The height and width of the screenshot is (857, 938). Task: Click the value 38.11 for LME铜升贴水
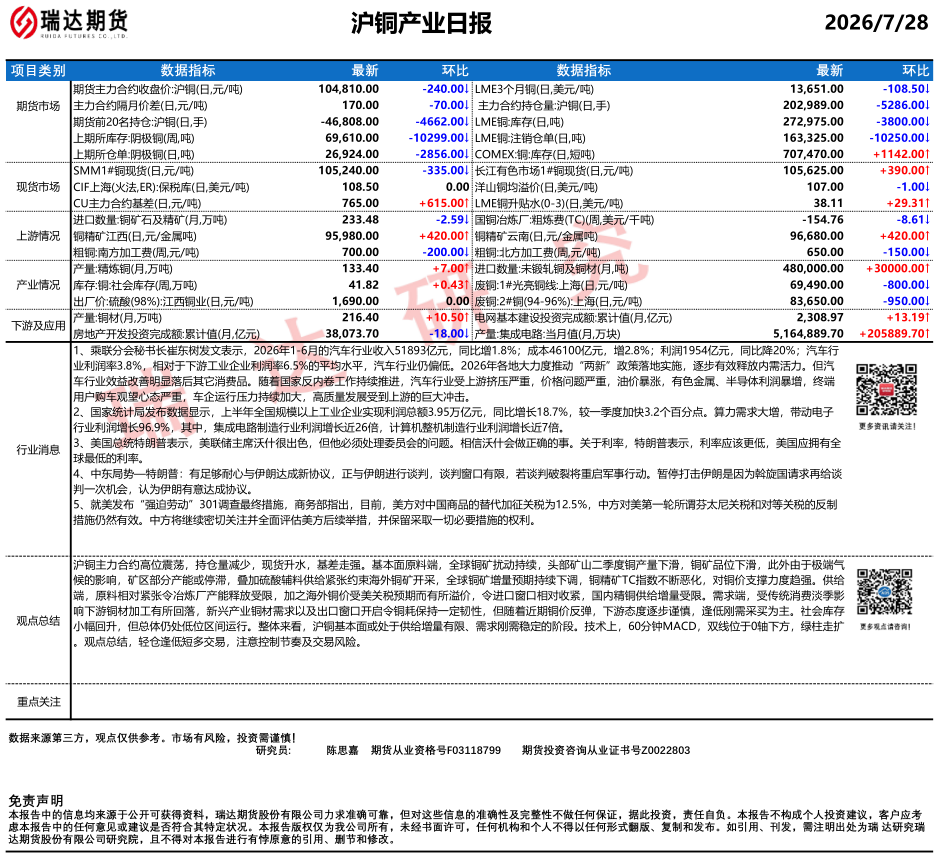(829, 203)
